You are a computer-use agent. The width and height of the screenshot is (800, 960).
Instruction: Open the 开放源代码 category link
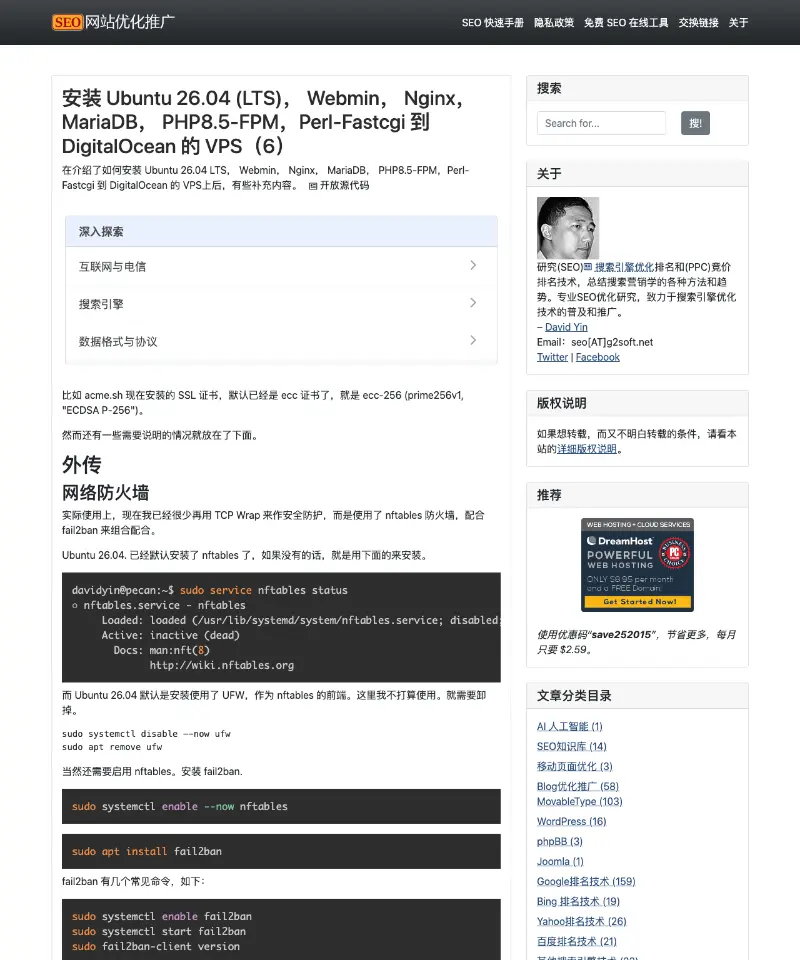tap(339, 186)
